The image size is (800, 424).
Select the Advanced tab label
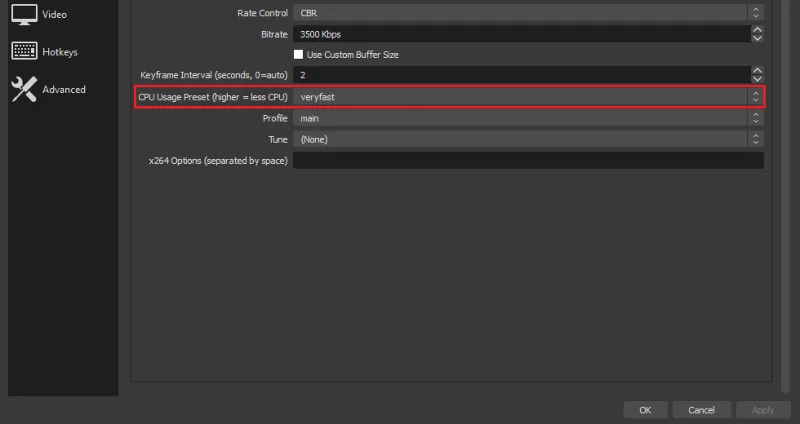pos(64,89)
